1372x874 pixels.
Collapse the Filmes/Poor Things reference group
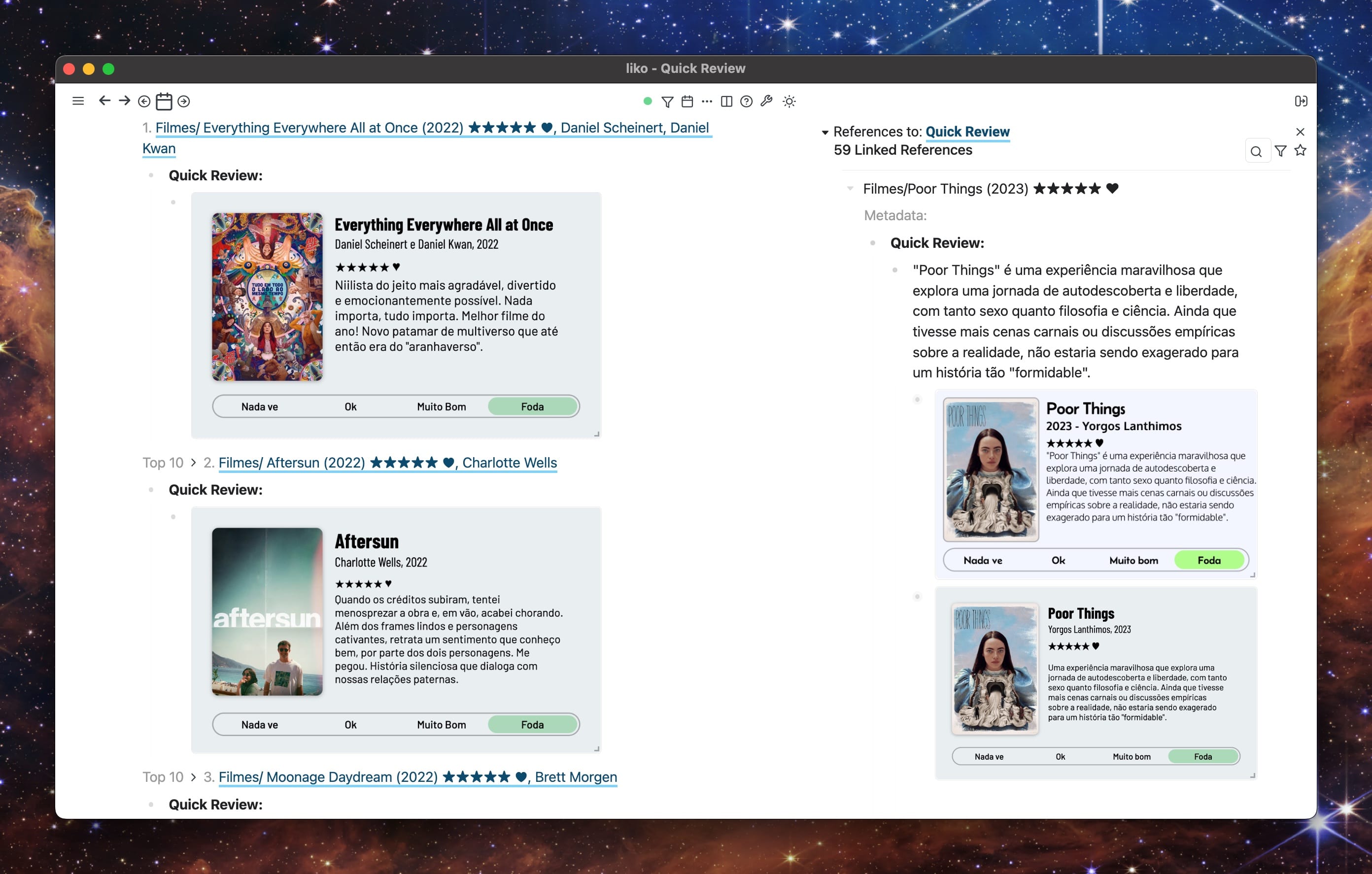[850, 188]
